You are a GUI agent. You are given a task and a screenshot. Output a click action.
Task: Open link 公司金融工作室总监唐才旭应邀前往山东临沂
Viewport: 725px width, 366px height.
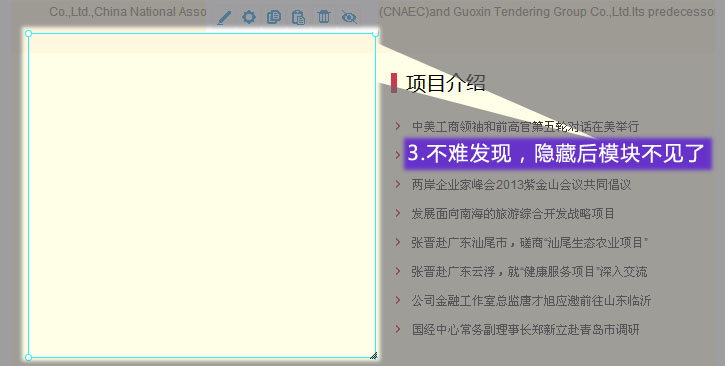point(531,301)
